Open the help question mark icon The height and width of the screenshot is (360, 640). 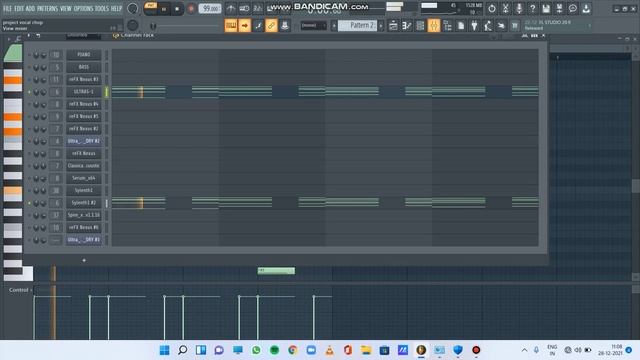532,9
